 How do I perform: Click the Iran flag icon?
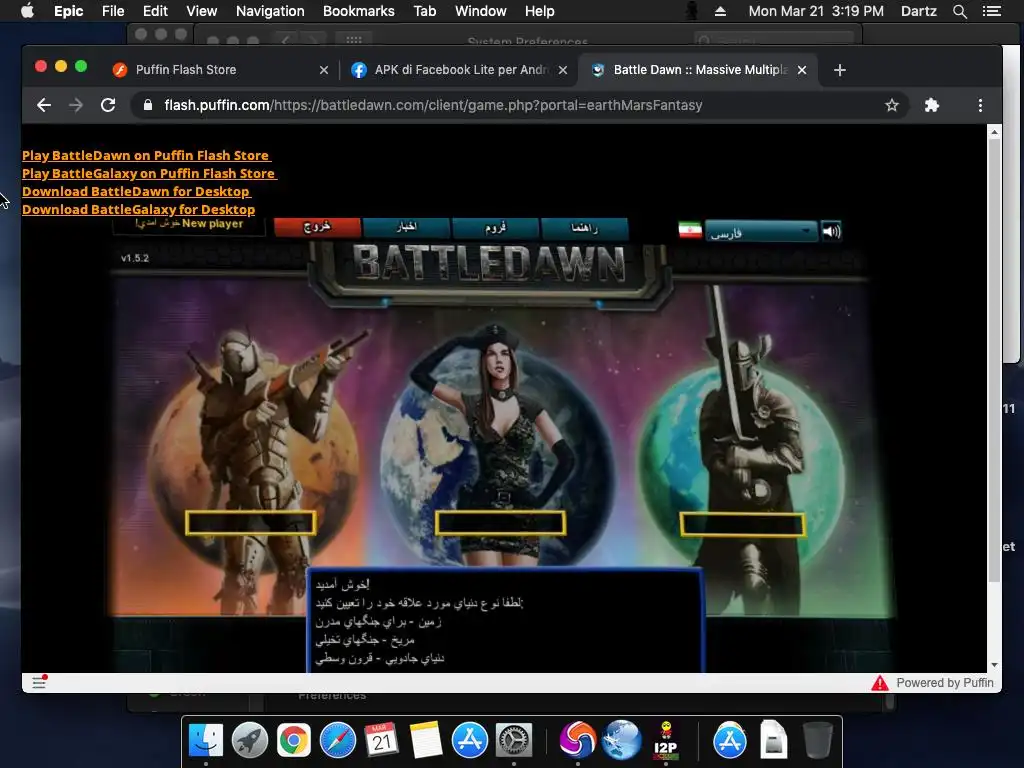tap(690, 231)
